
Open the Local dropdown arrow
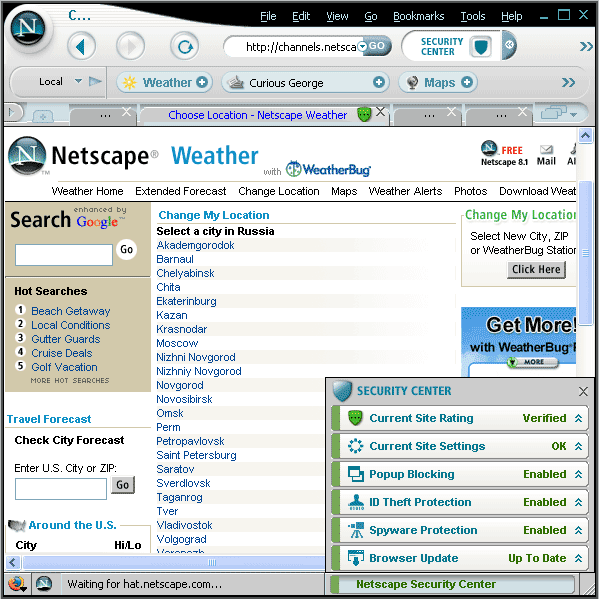tap(78, 81)
